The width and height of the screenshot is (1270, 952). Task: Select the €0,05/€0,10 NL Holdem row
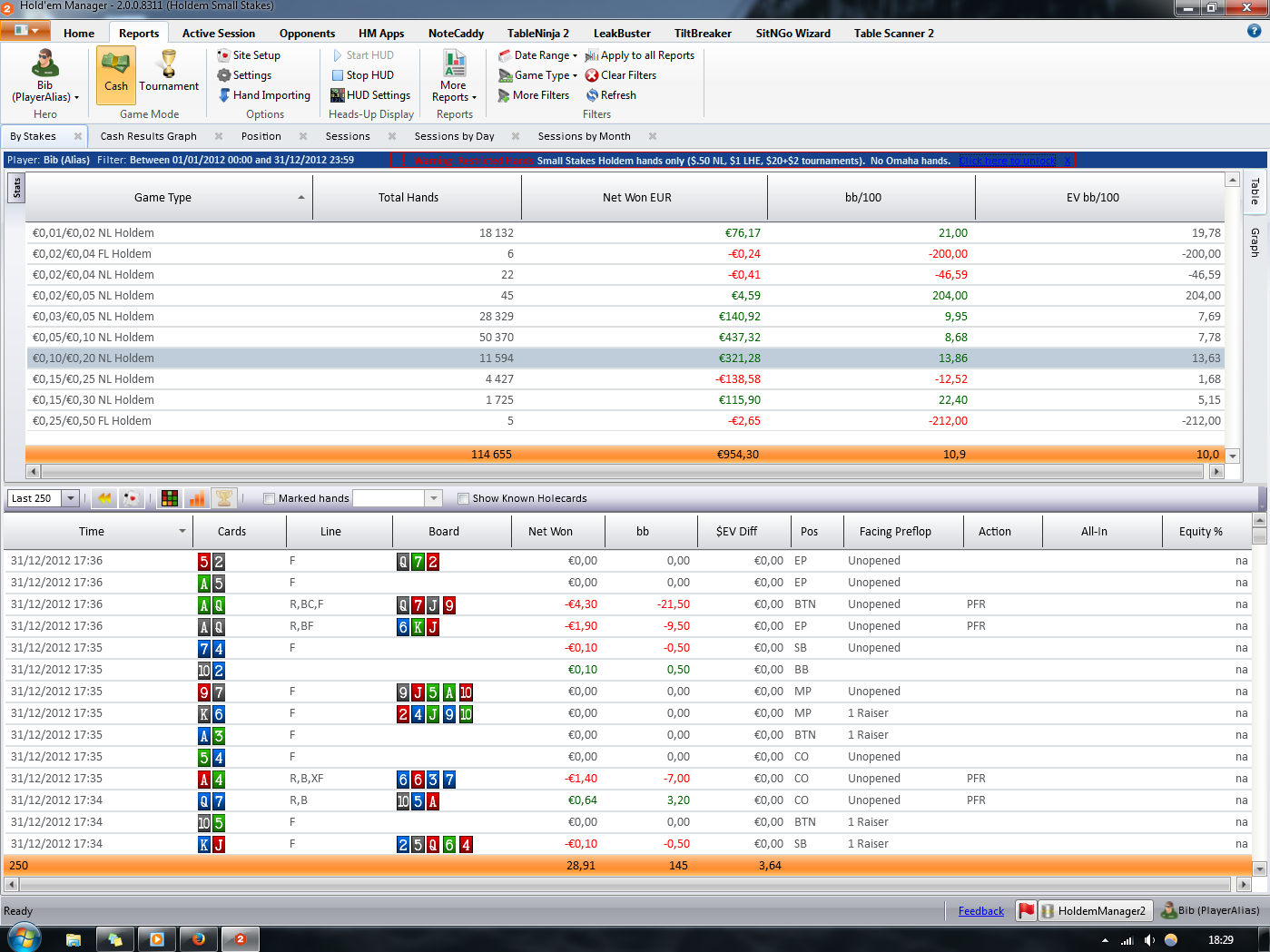coord(625,338)
